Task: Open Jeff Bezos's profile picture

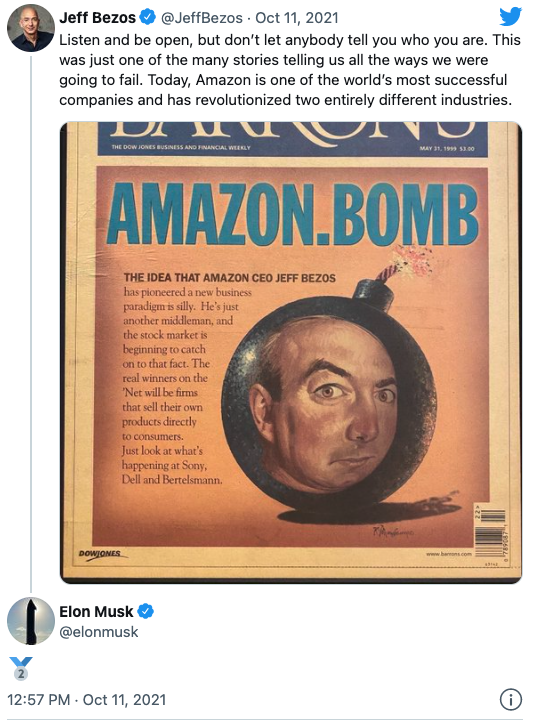Action: tap(31, 28)
